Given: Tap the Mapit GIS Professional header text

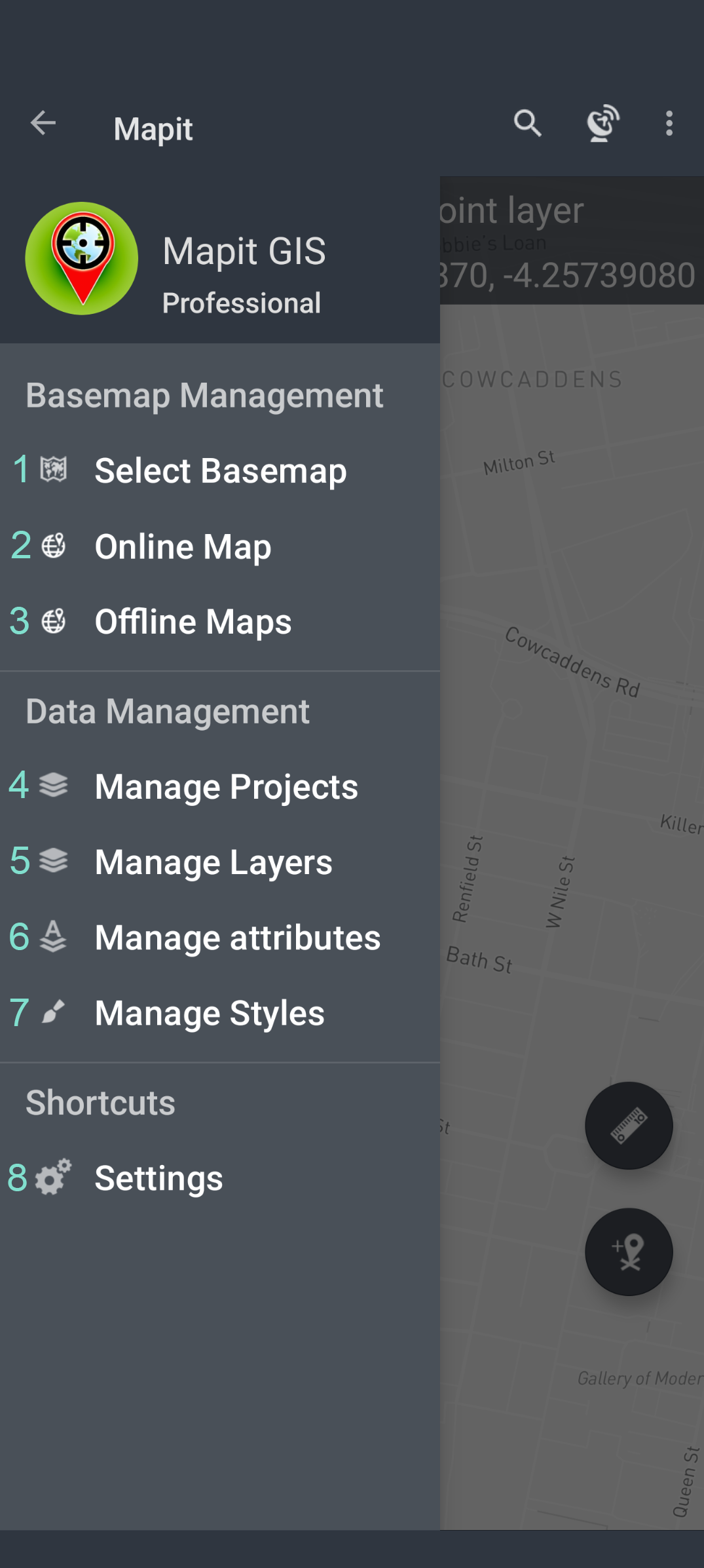Looking at the screenshot, I should [244, 275].
